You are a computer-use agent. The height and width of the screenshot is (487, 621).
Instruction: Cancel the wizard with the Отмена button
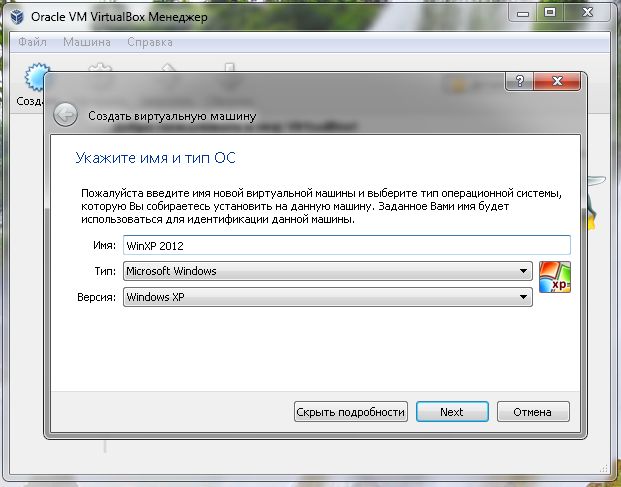click(532, 412)
